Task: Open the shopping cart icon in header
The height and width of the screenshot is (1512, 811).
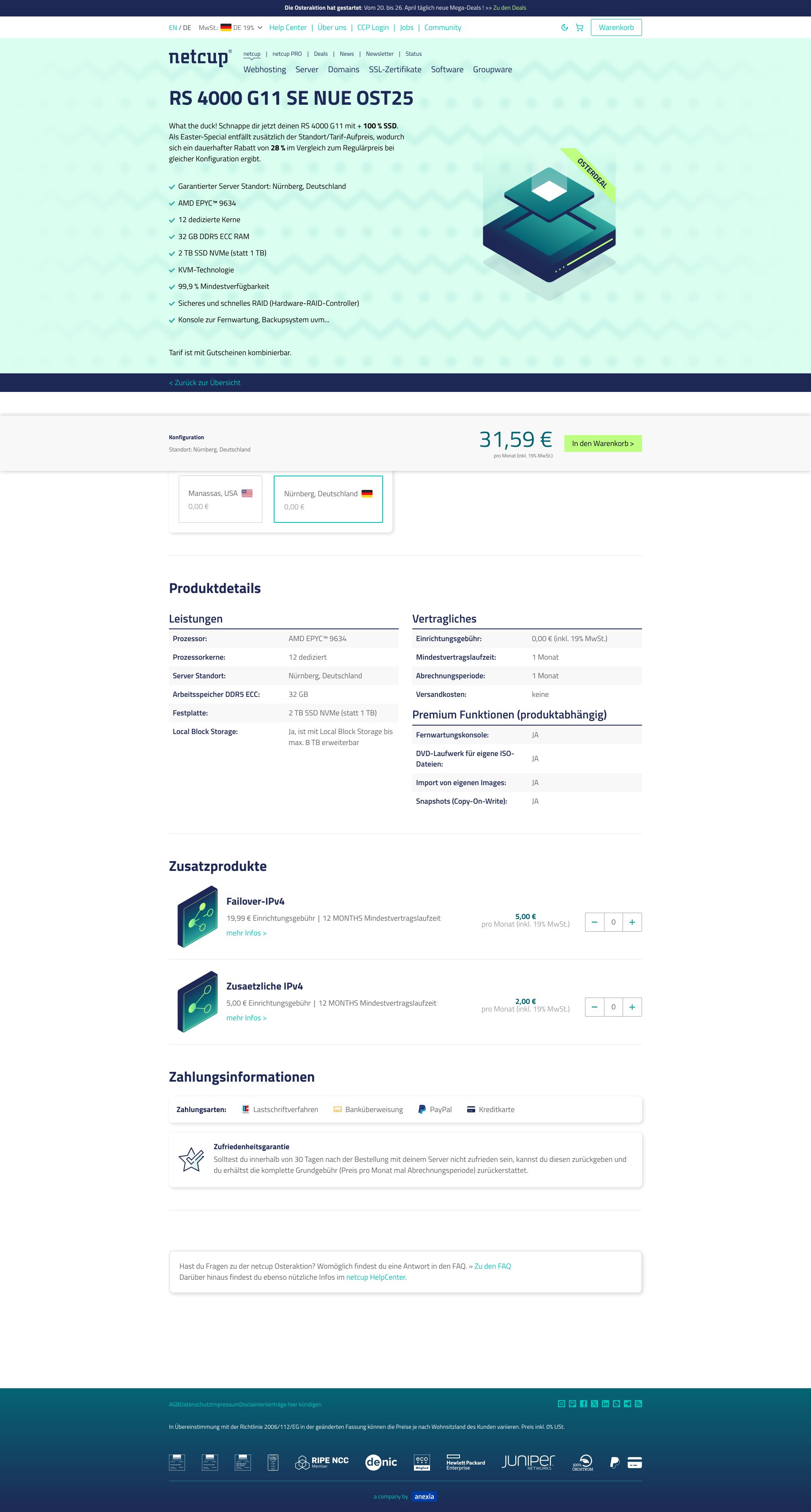Action: (x=579, y=27)
